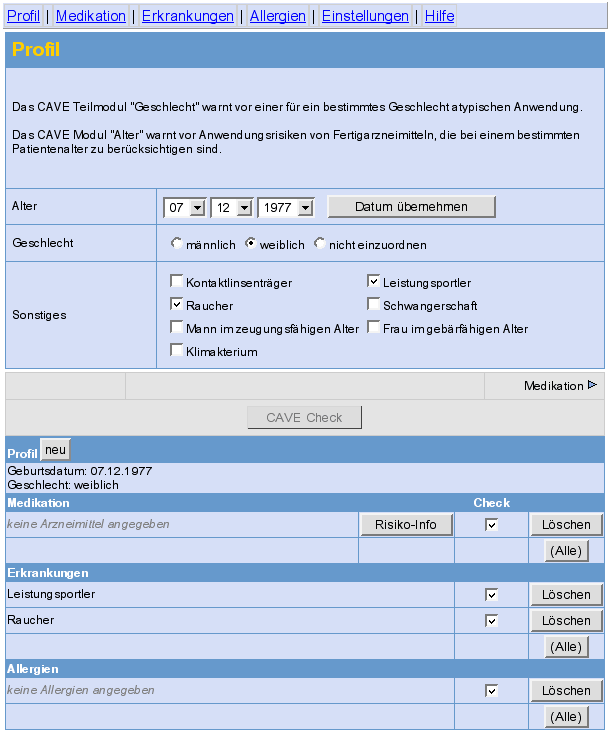Toggle check for Leistungssportler in Erkrankungen
The height and width of the screenshot is (734, 610).
[x=492, y=595]
